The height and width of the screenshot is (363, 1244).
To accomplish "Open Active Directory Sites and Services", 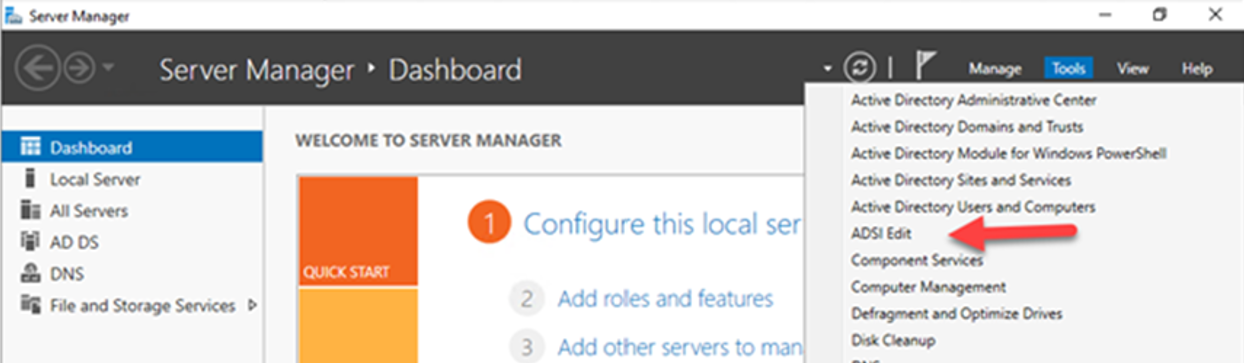I will pyautogui.click(x=960, y=180).
